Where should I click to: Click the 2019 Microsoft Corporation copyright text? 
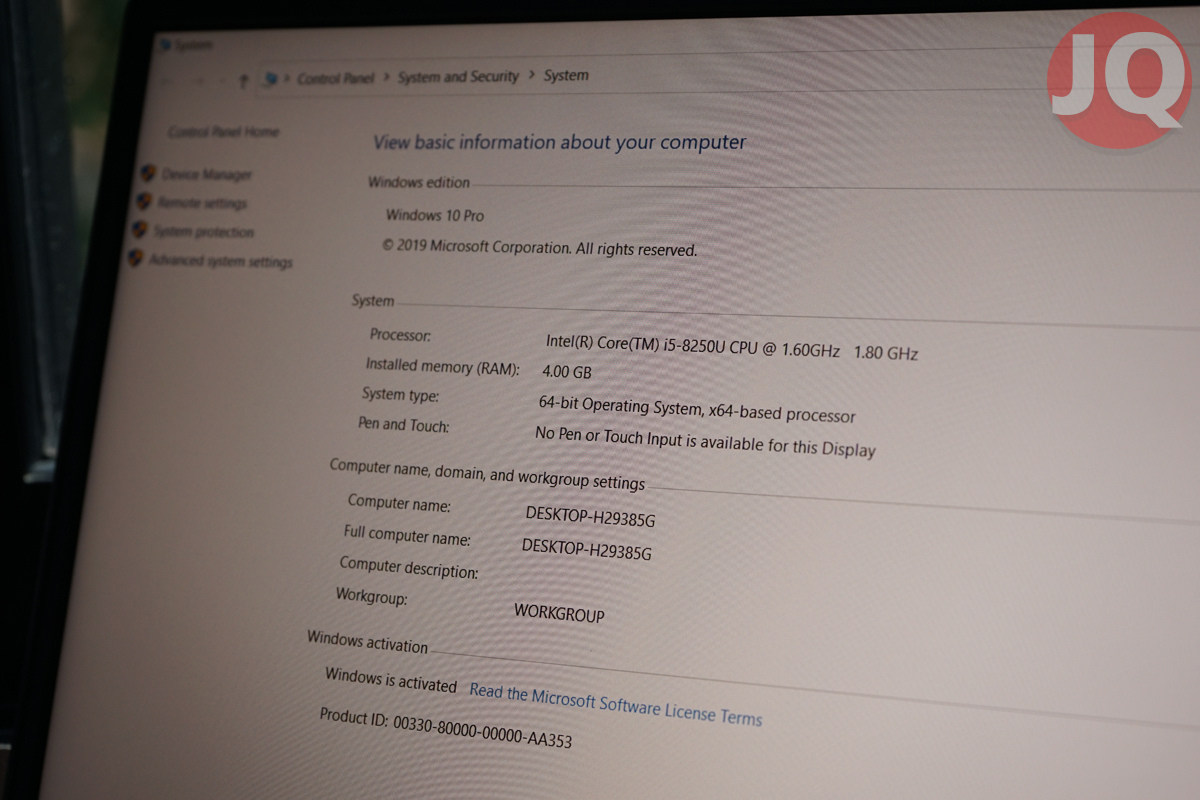point(540,248)
